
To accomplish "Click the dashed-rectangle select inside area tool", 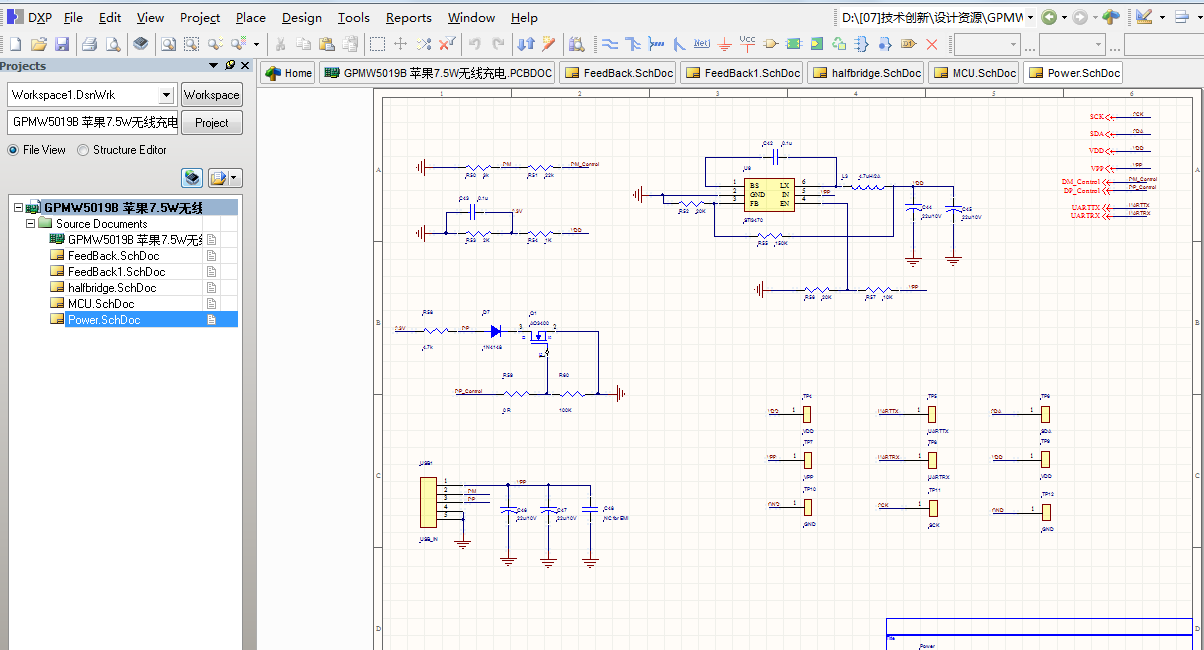I will (x=377, y=44).
